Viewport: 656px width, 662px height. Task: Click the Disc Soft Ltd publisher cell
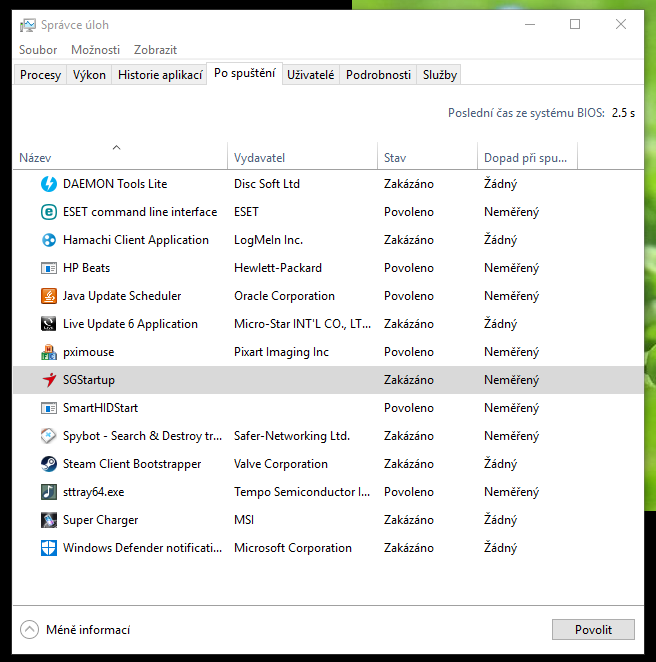pyautogui.click(x=267, y=184)
